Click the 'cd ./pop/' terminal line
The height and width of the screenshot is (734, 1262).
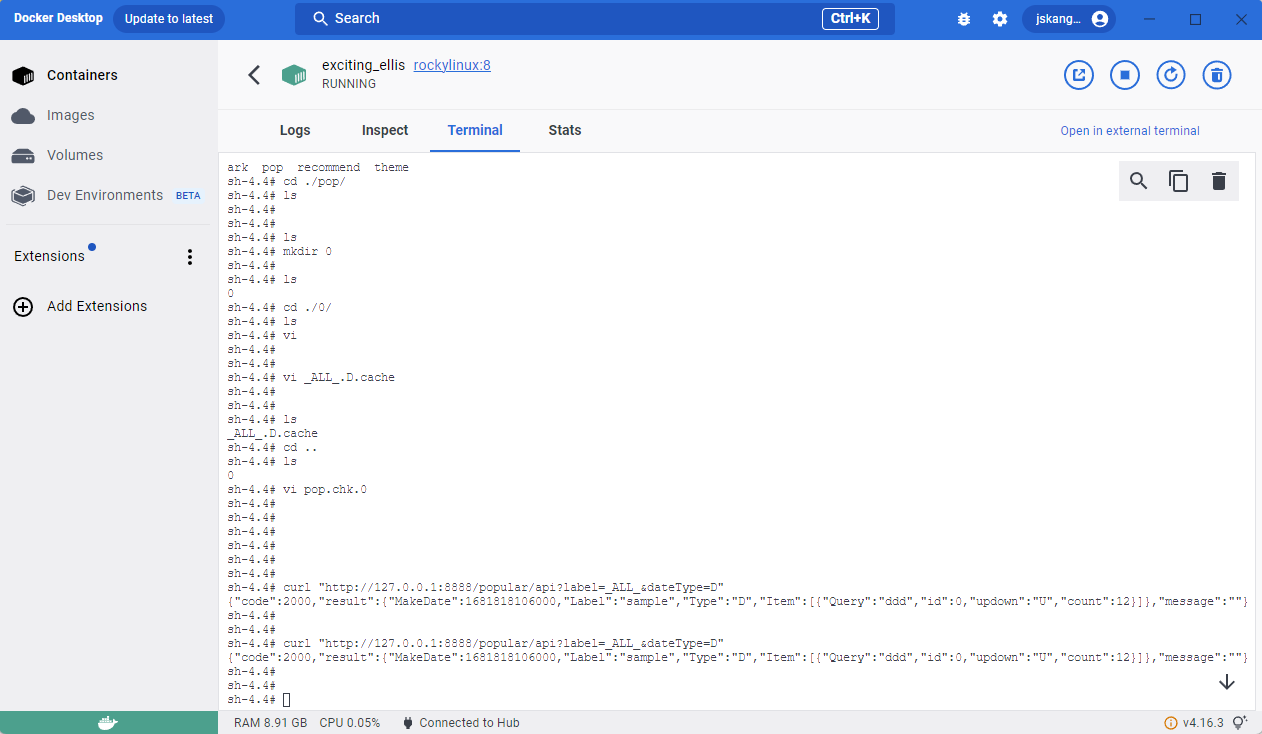(287, 182)
